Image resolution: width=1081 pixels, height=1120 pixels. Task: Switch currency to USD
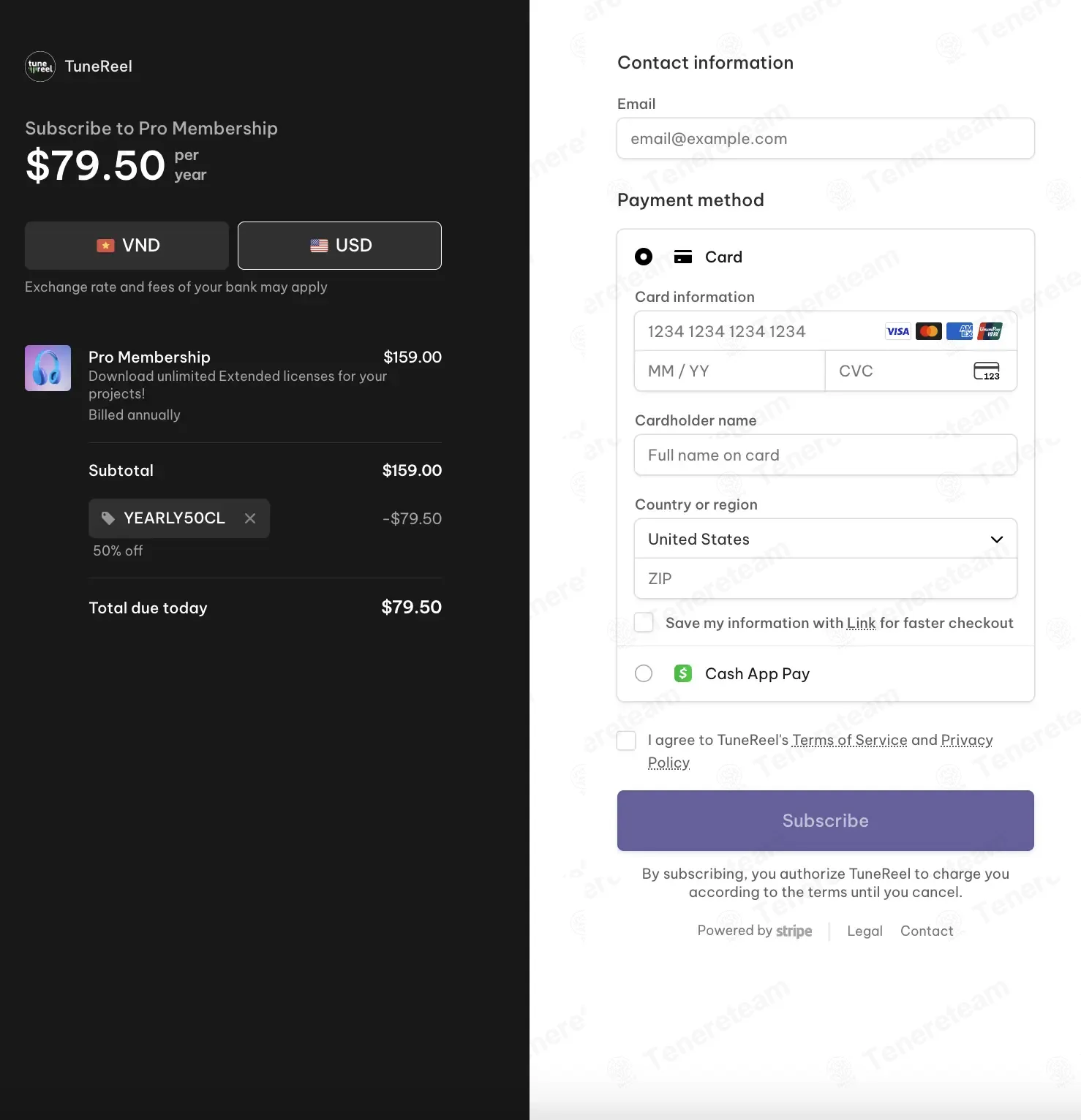coord(339,246)
